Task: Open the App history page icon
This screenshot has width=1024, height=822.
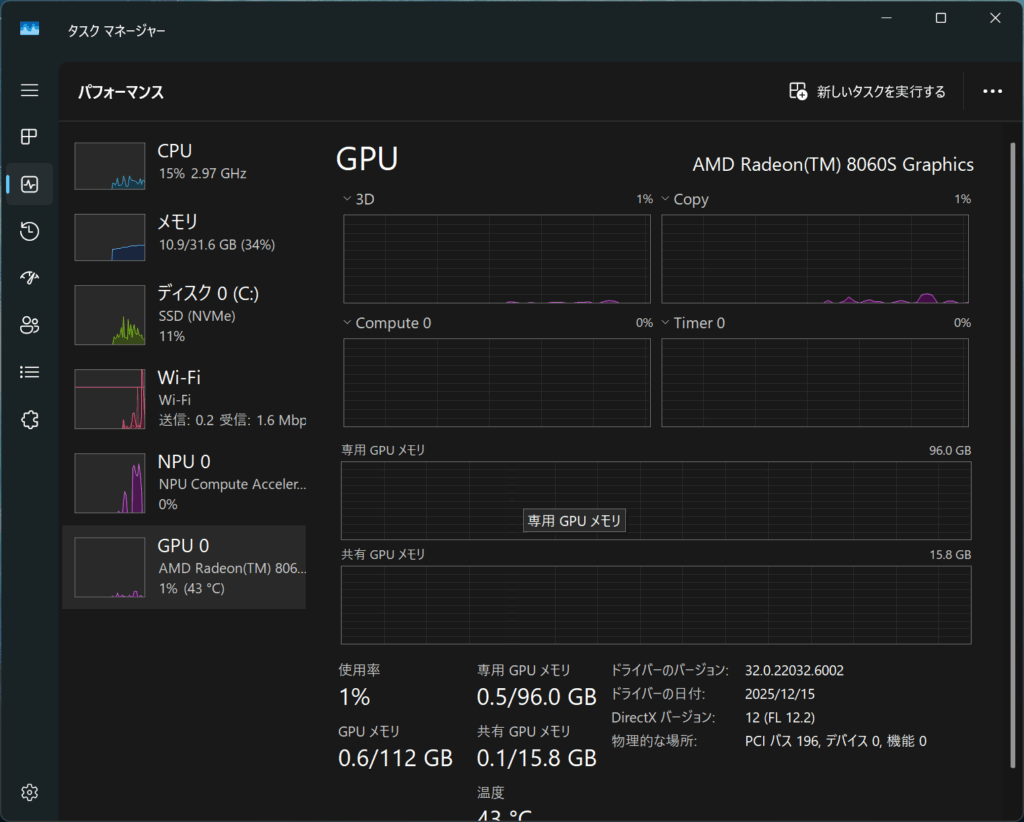Action: tap(29, 231)
